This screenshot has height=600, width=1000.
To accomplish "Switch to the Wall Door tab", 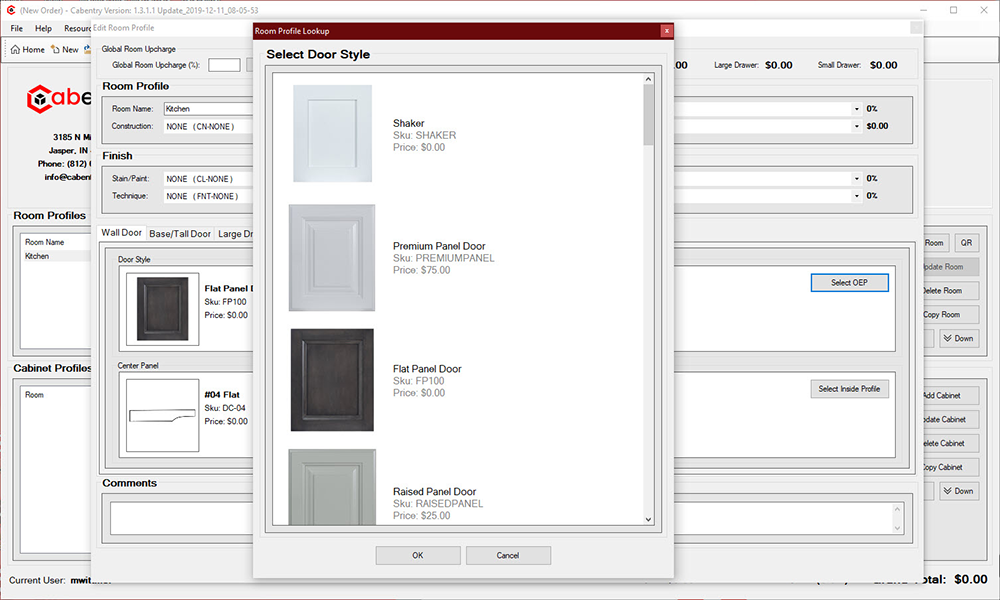I will [x=121, y=233].
